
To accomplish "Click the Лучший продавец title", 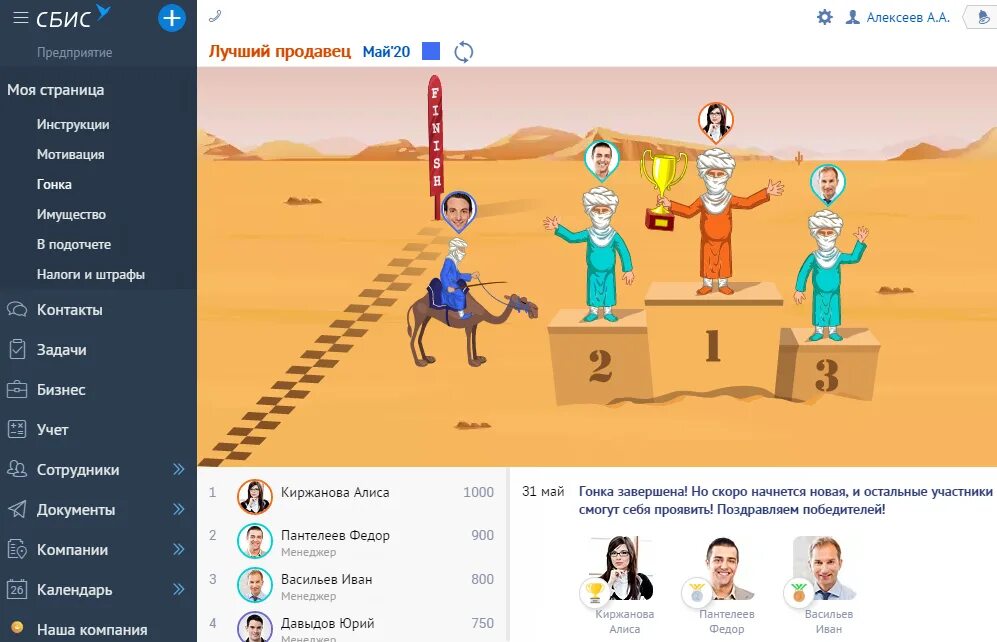I will pyautogui.click(x=280, y=51).
